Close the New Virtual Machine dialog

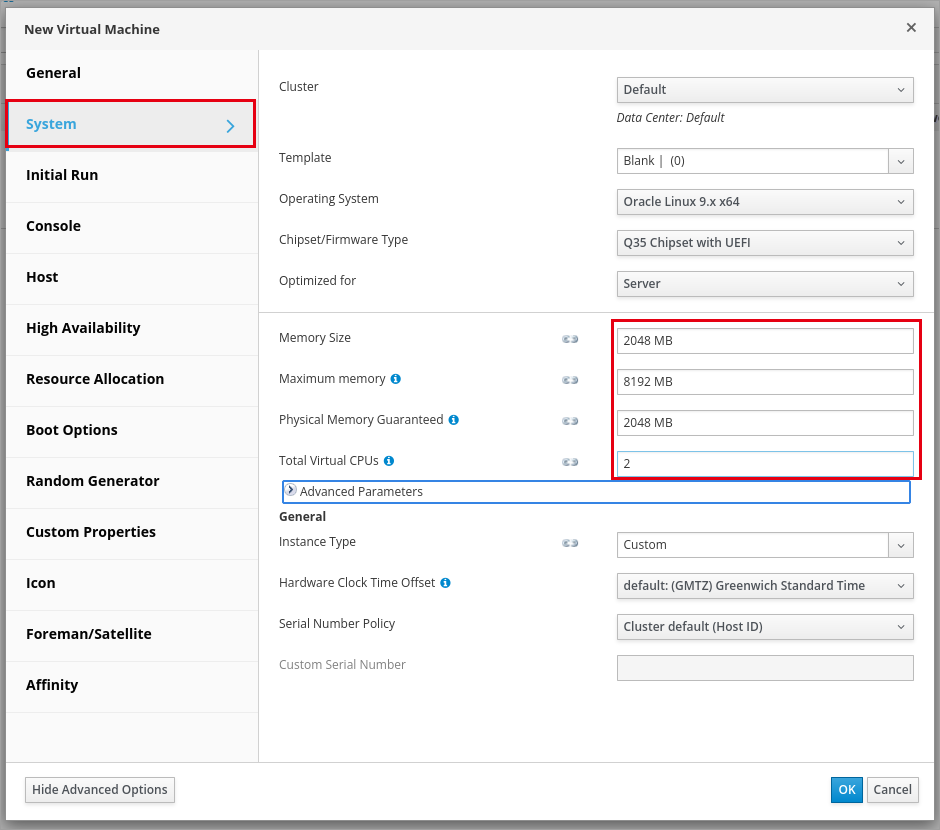[x=911, y=28]
